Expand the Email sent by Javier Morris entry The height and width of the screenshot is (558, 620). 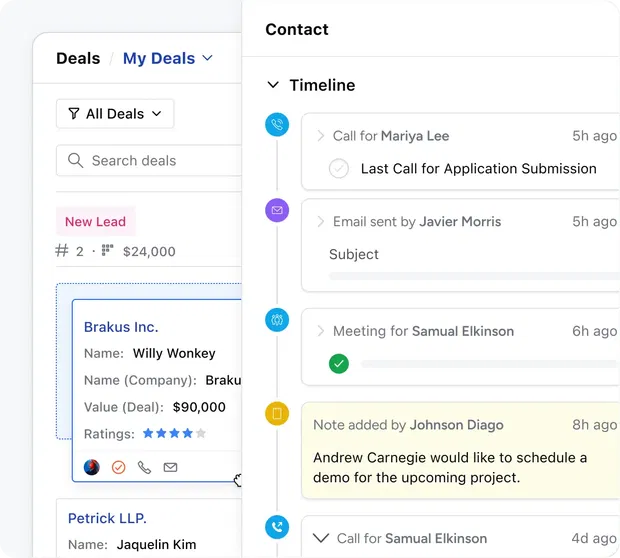tap(320, 221)
